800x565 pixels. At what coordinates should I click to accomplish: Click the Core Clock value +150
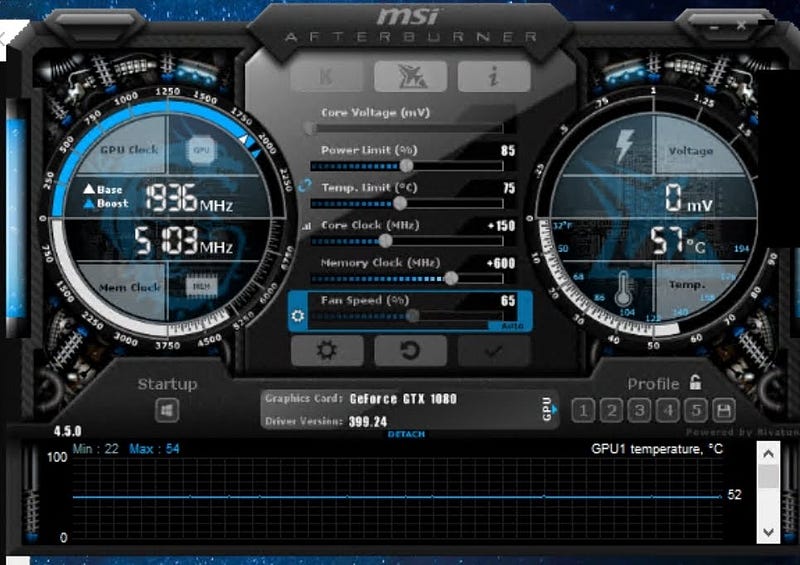pos(501,226)
